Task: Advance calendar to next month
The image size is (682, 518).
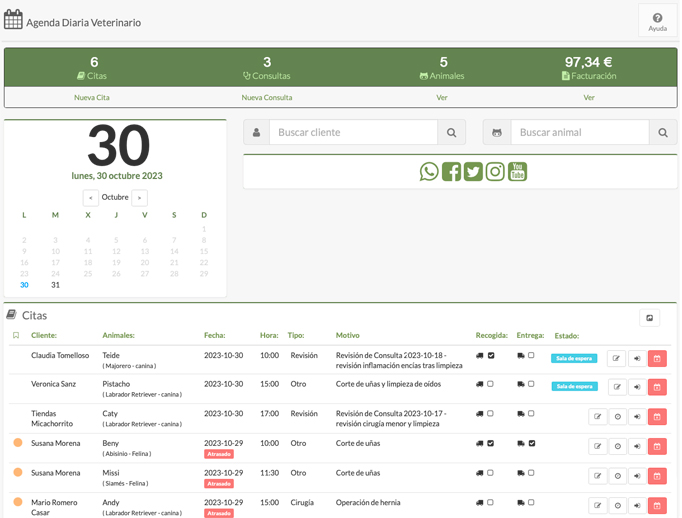Action: pos(139,198)
